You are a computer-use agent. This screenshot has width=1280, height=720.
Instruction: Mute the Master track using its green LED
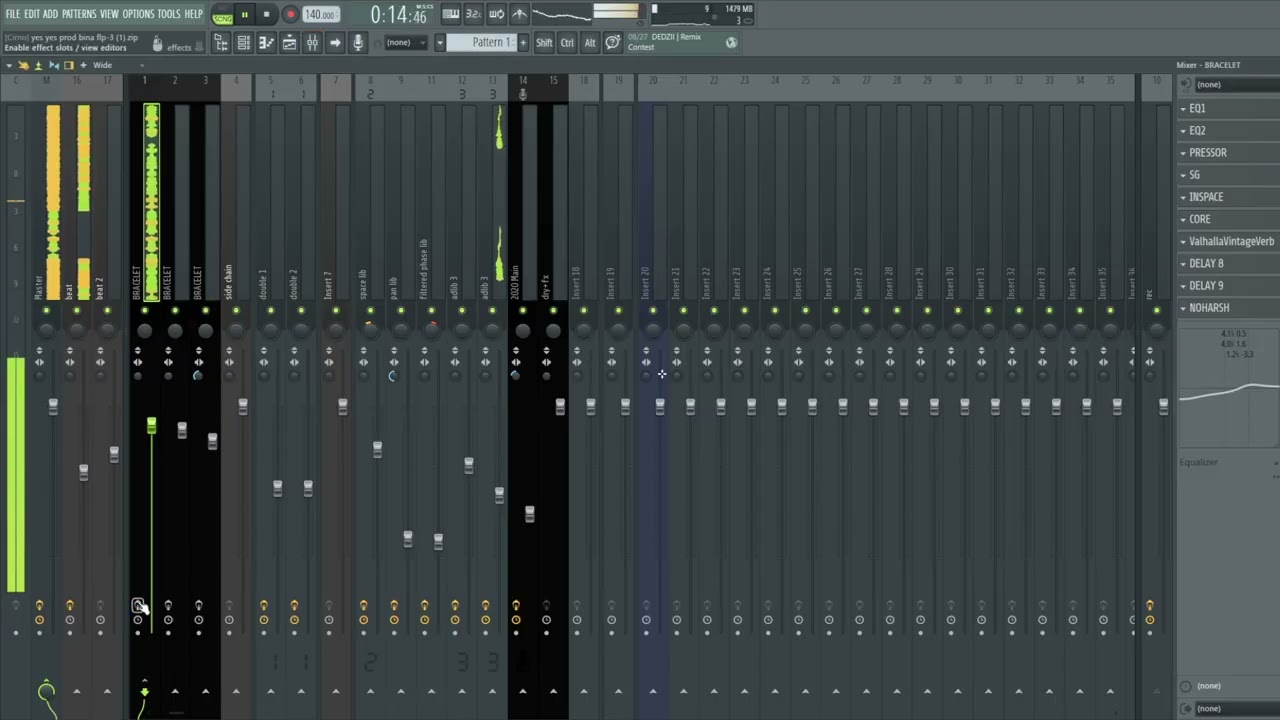(46, 311)
